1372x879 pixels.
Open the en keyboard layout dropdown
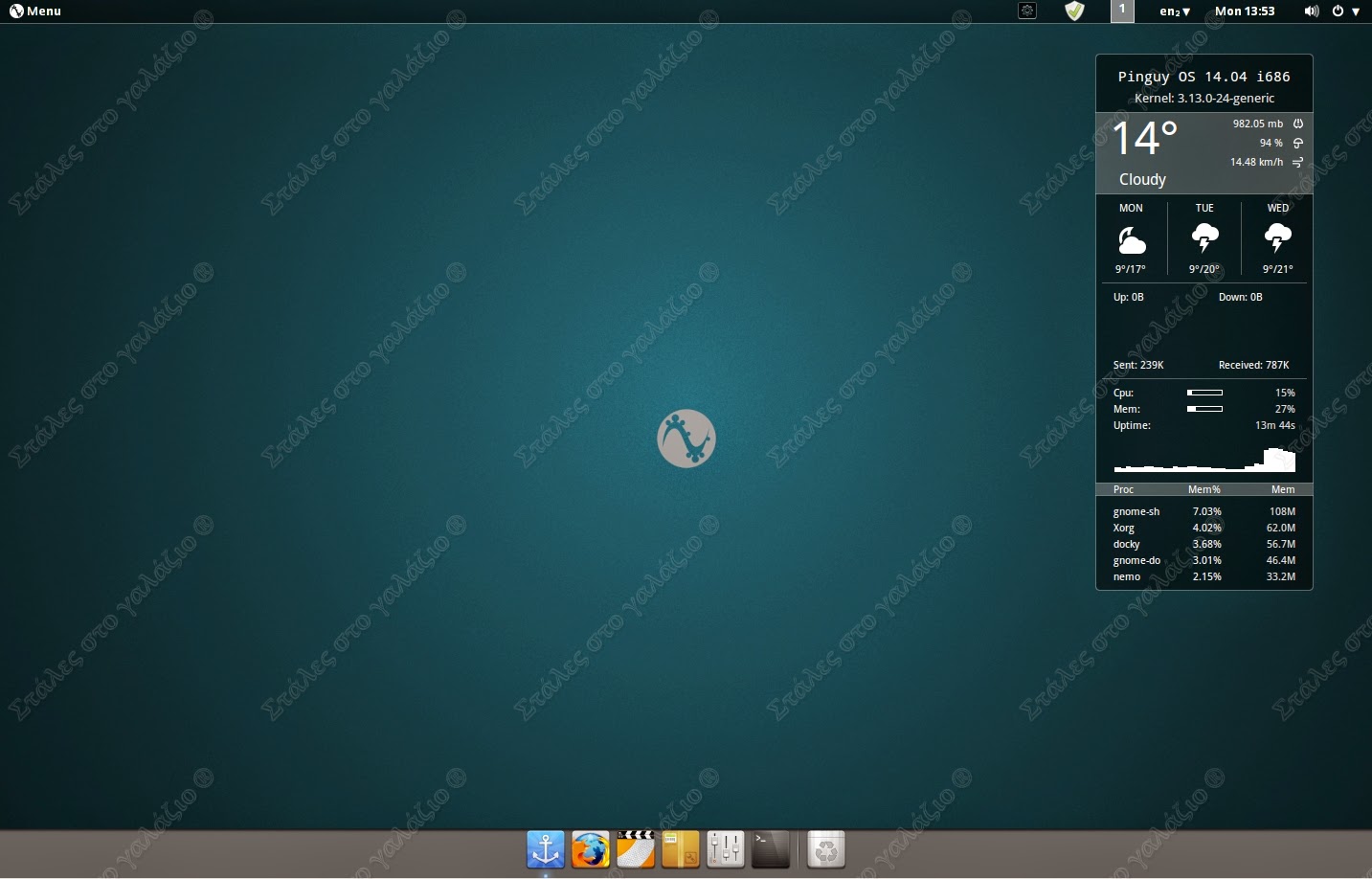(1175, 11)
